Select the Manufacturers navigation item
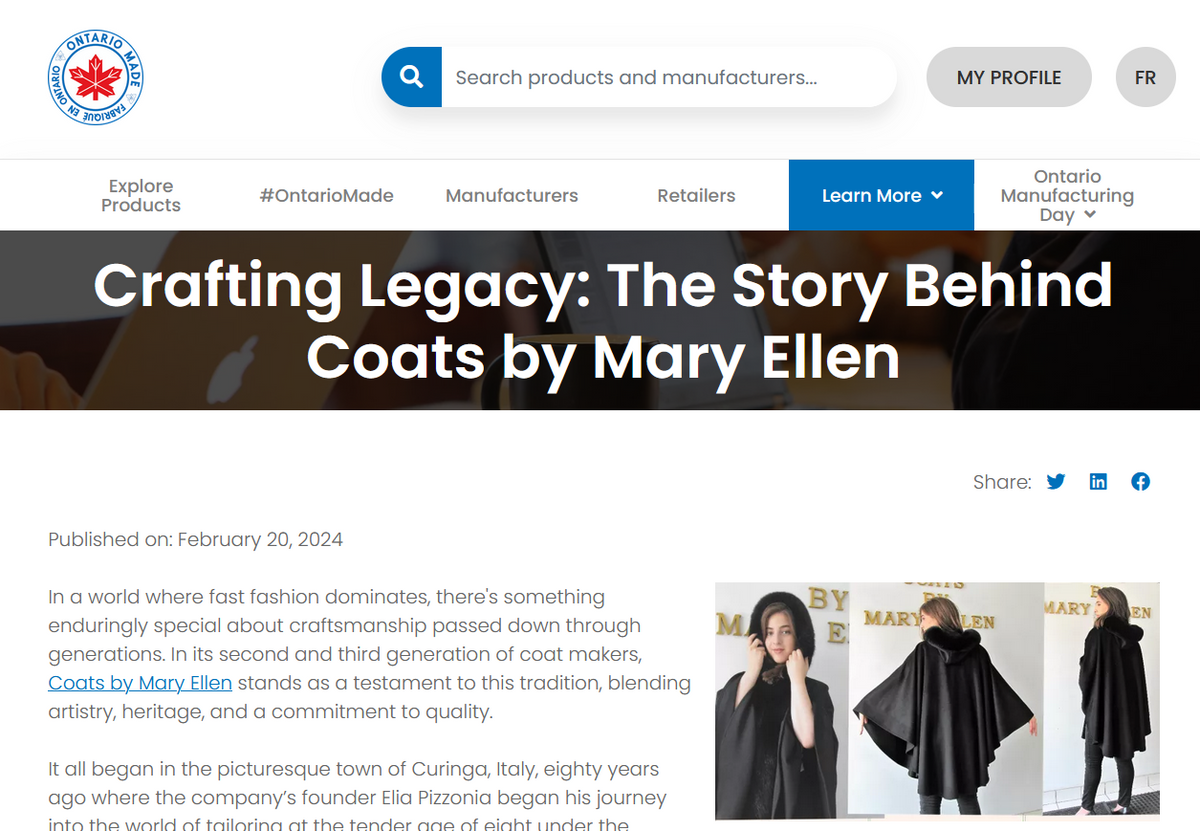This screenshot has width=1200, height=831. pyautogui.click(x=511, y=195)
